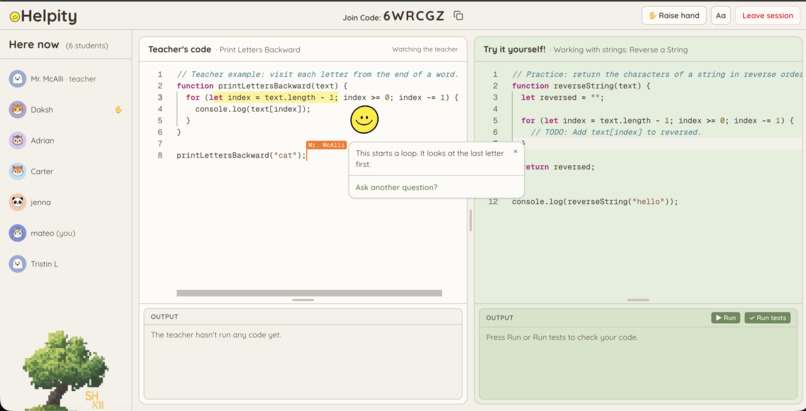Click the yellow smiley helper face

tap(364, 120)
